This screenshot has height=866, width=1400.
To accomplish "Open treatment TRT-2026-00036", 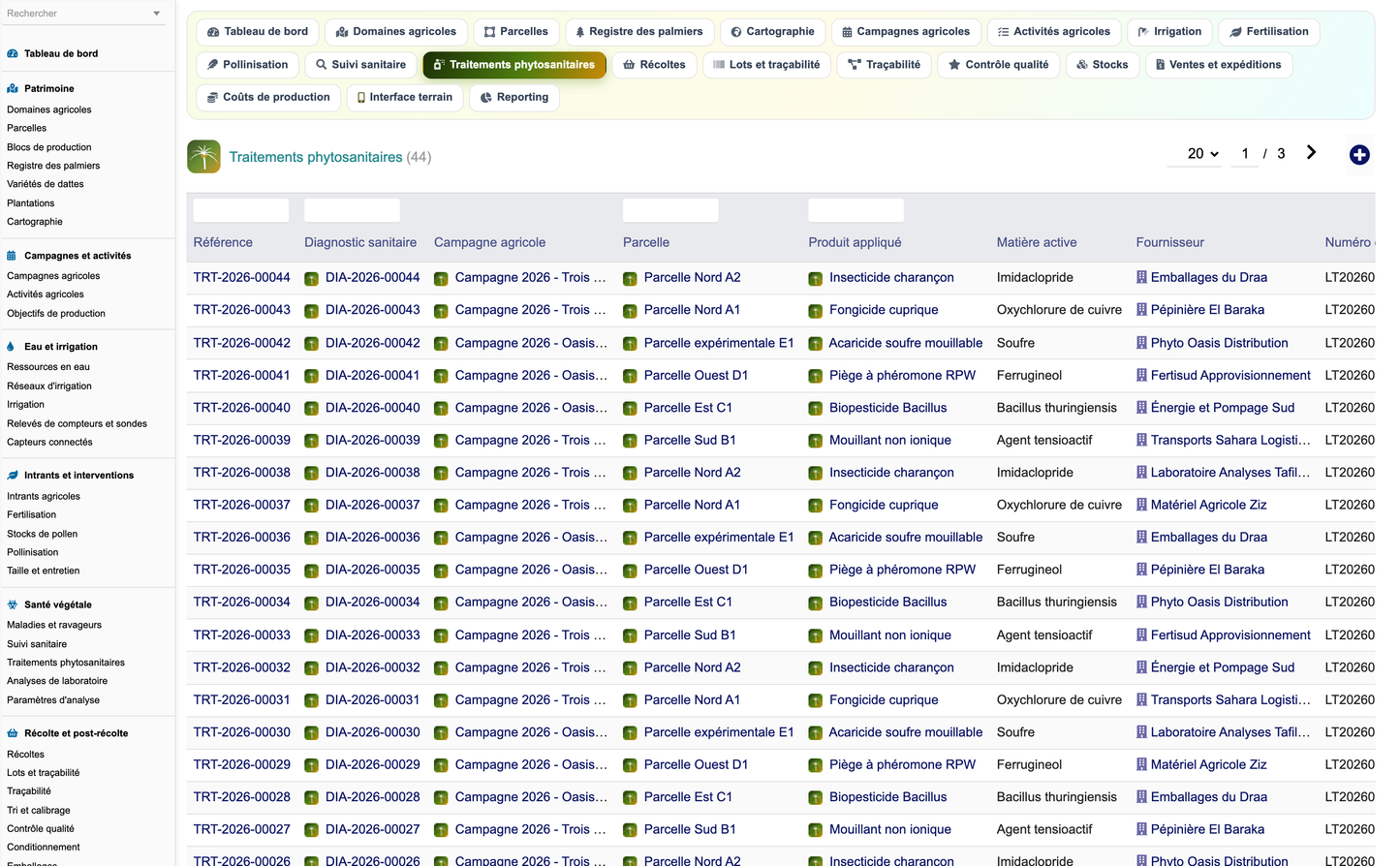I will click(242, 538).
